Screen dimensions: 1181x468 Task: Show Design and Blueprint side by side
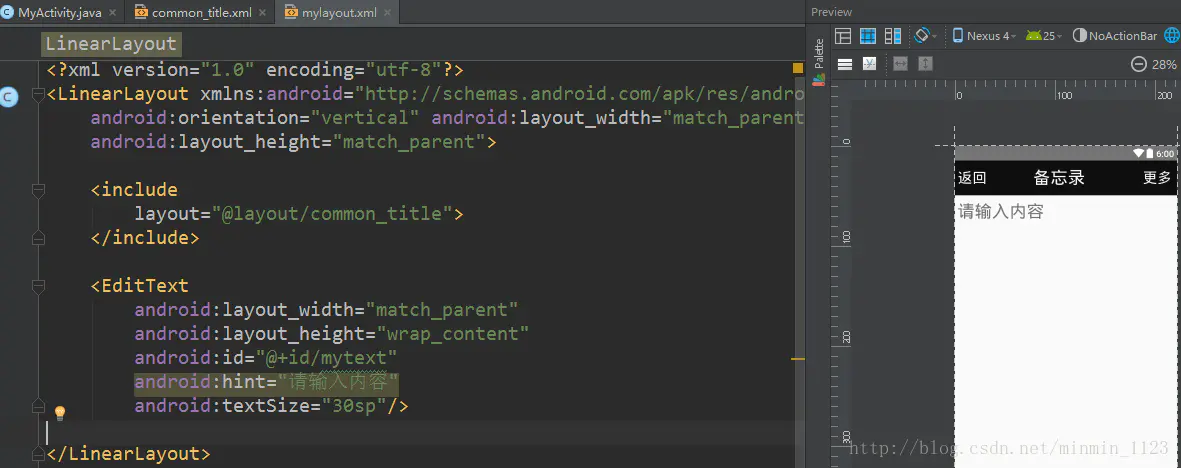(893, 35)
